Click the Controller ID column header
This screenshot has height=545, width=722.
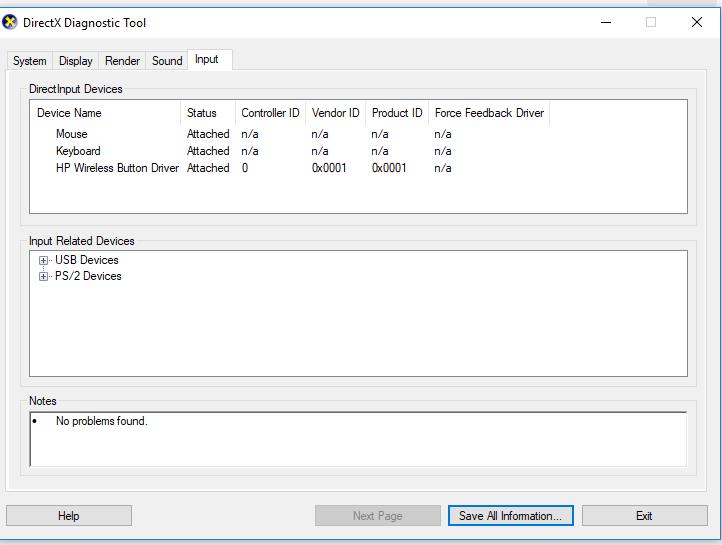pos(270,113)
